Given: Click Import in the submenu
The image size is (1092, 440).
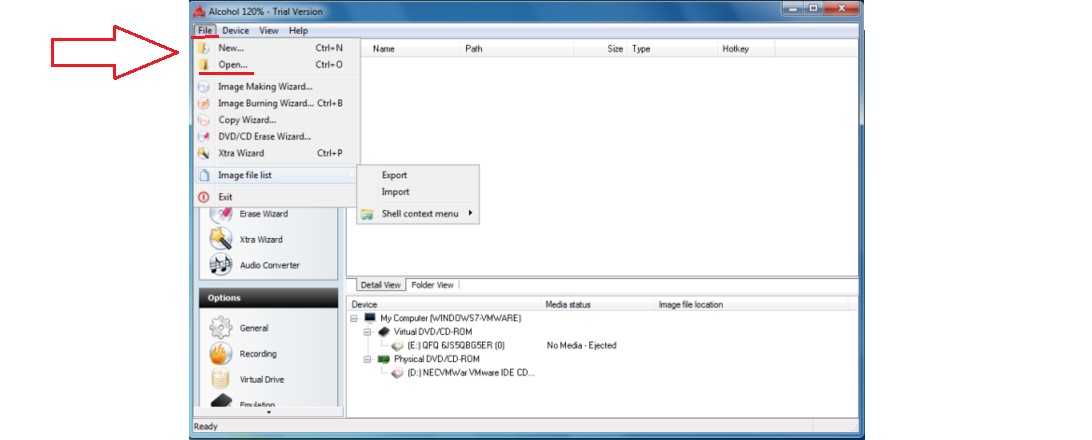Looking at the screenshot, I should point(396,192).
